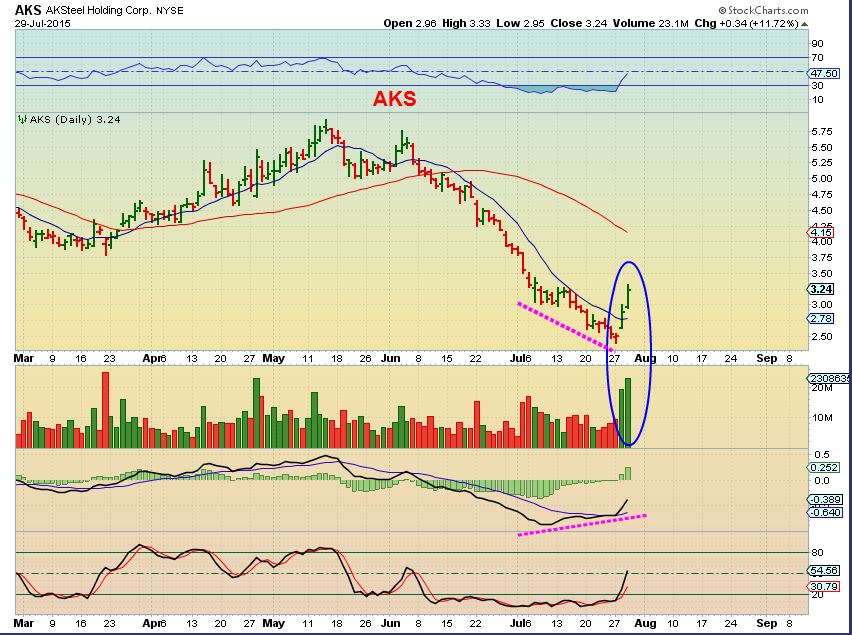This screenshot has width=852, height=635.
Task: Click the bold AKS ticker symbol in header
Action: point(28,10)
